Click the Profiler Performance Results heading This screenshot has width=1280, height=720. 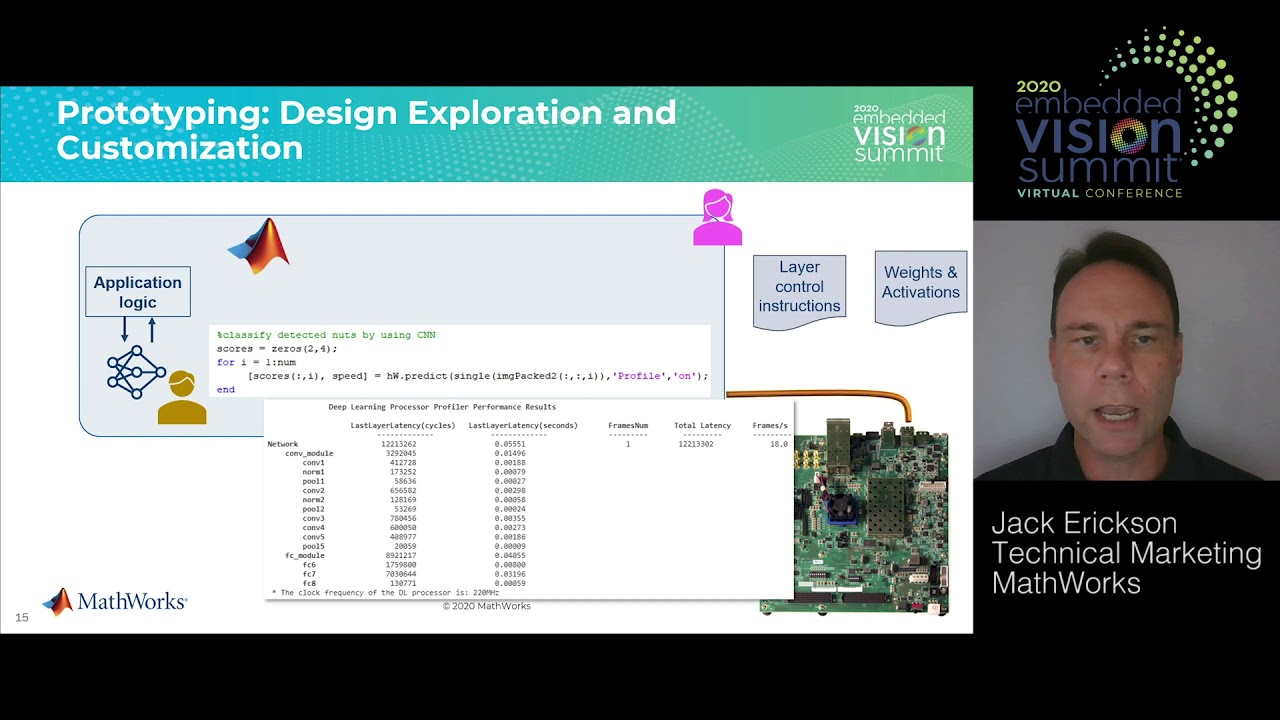point(442,407)
